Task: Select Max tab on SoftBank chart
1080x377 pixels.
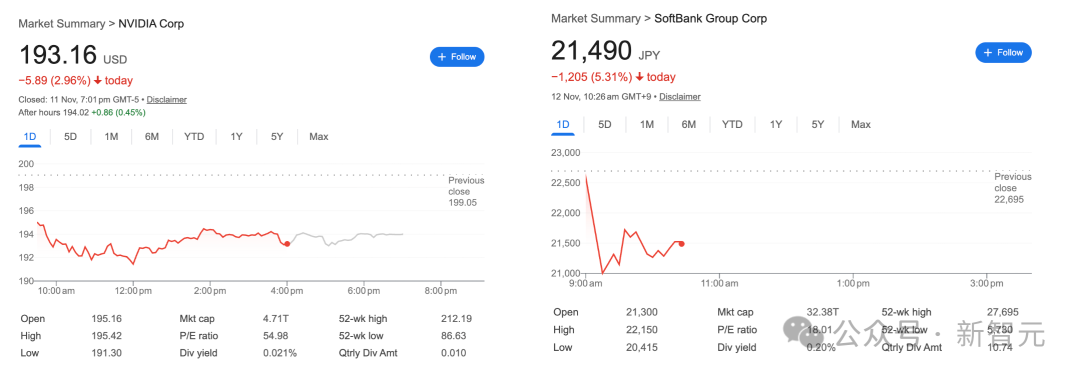Action: (861, 125)
